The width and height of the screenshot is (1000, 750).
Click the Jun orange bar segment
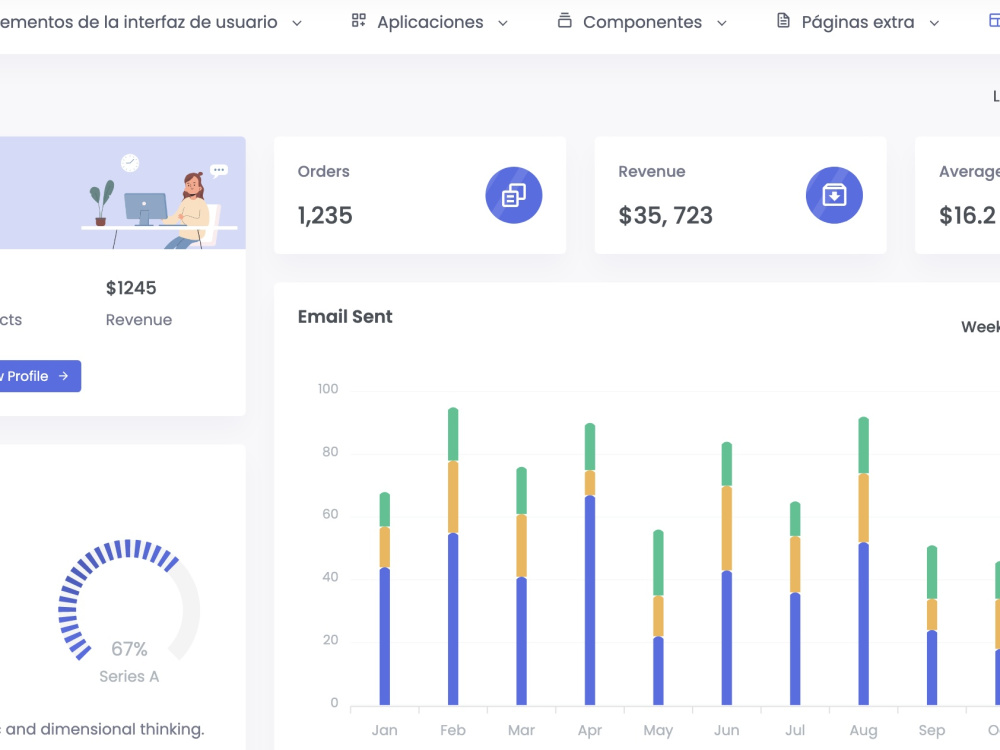[x=726, y=529]
